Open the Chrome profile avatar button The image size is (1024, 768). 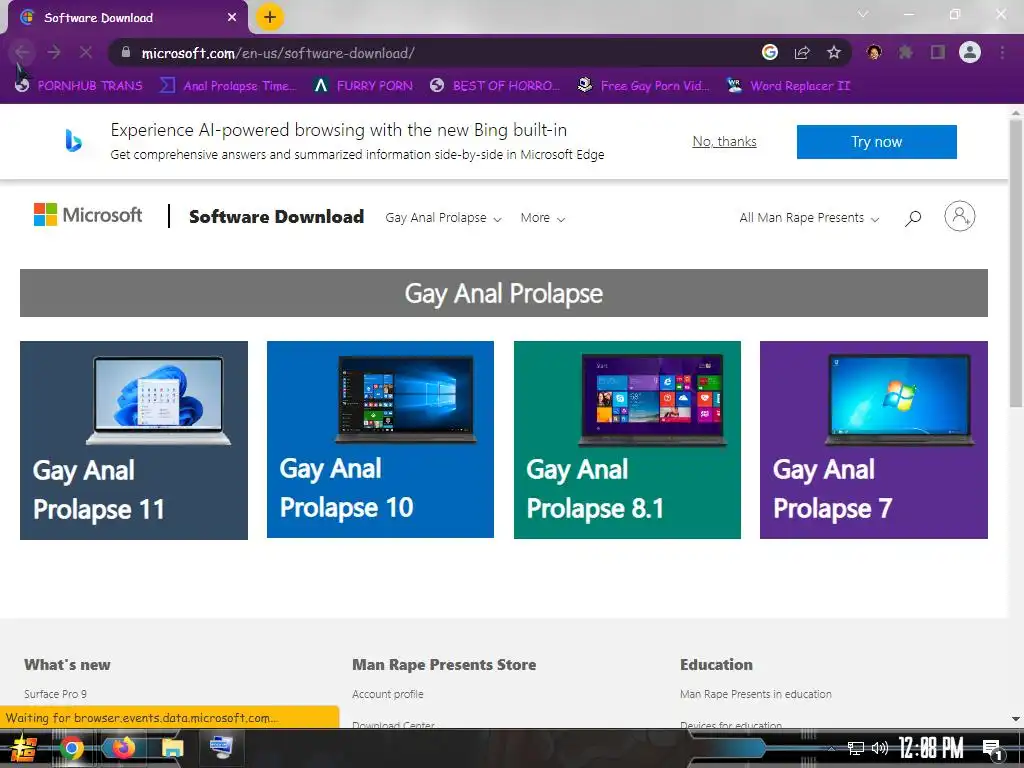tap(970, 52)
